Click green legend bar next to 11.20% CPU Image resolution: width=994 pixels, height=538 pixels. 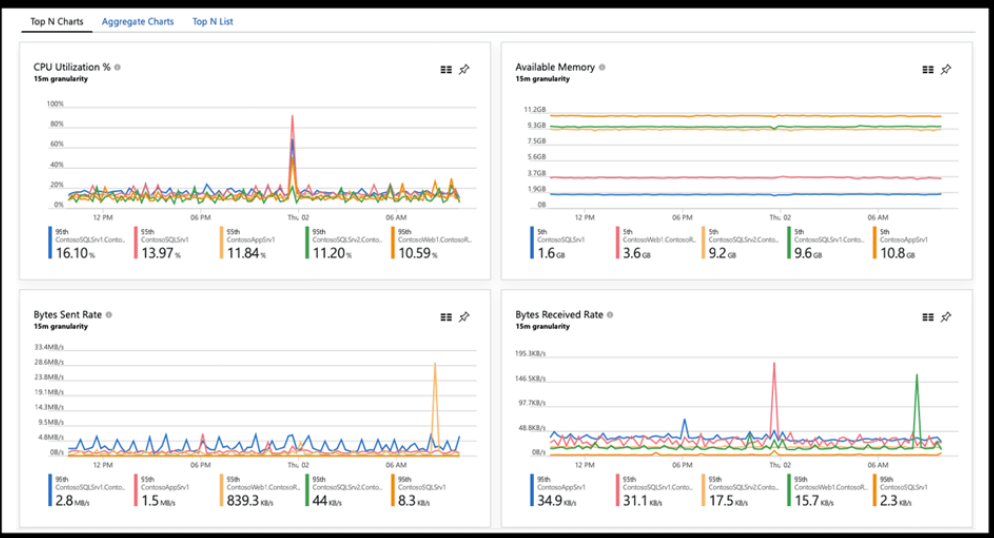point(307,243)
